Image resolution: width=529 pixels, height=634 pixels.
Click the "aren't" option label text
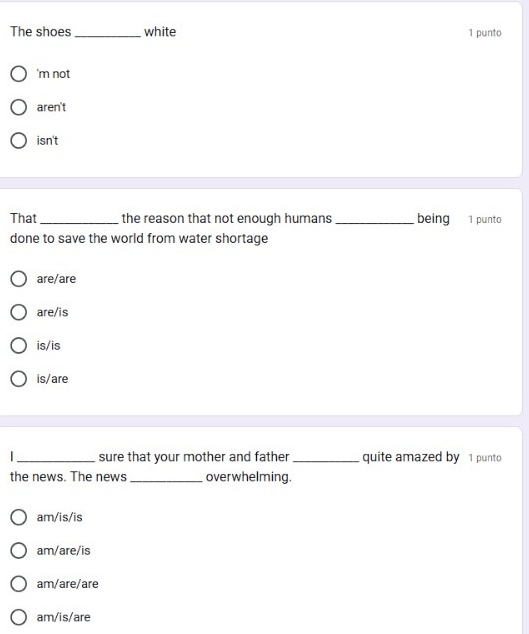pos(51,107)
